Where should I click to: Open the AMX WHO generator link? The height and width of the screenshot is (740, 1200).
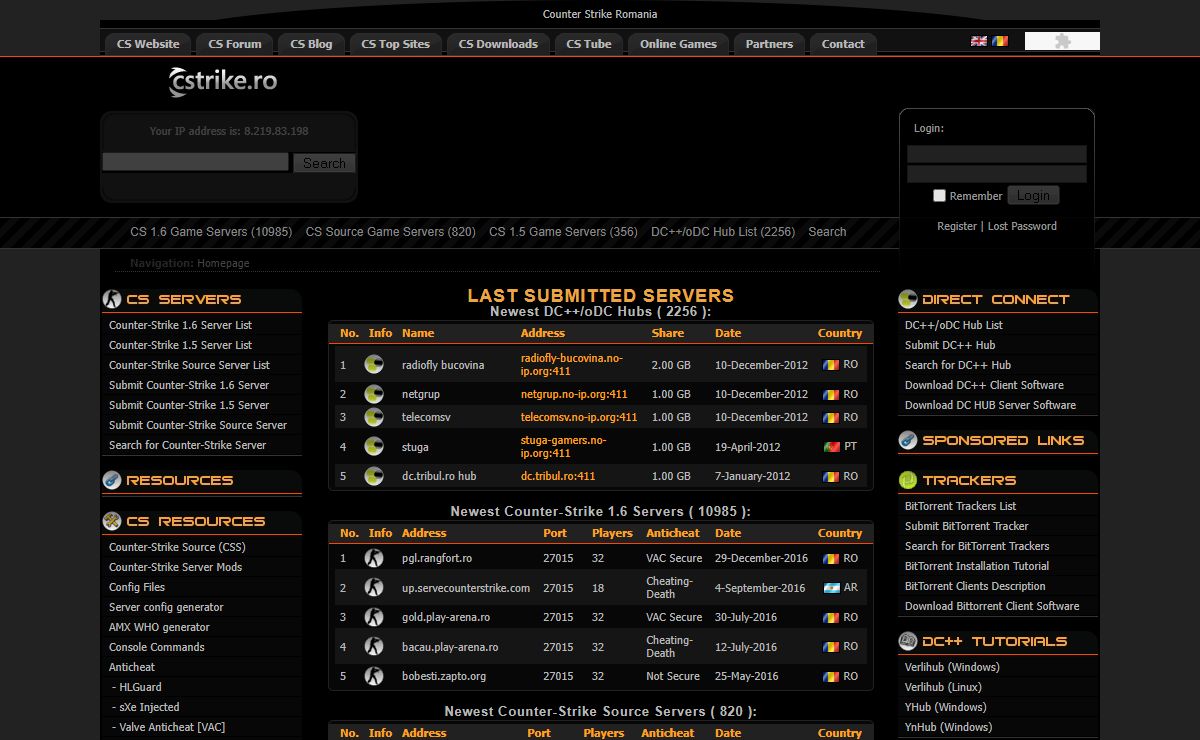[x=159, y=627]
